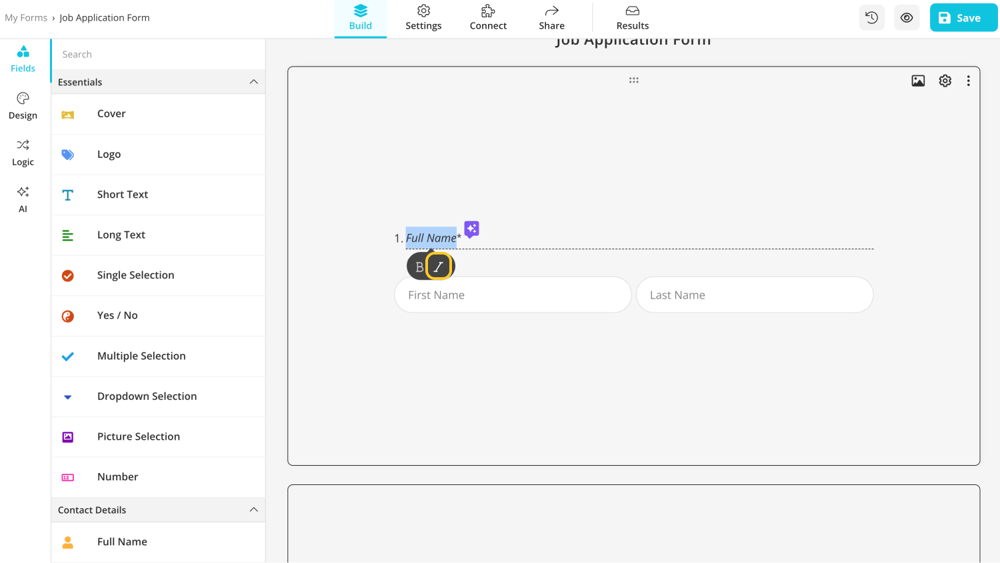The width and height of the screenshot is (1000, 563).
Task: Add a Long Text field
Action: pos(158,235)
